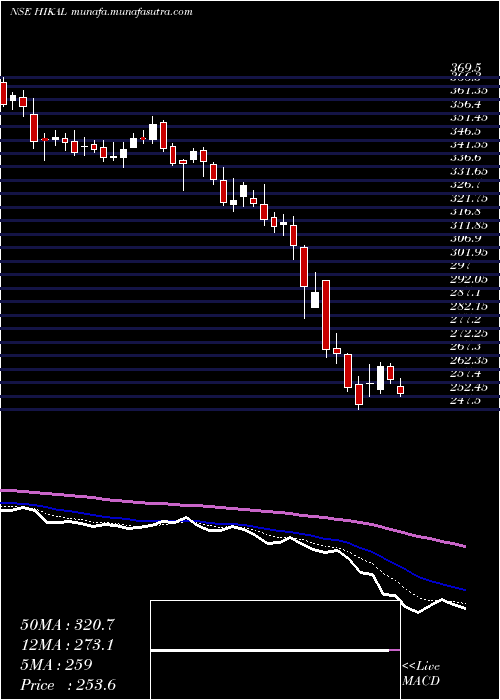The width and height of the screenshot is (500, 700).
Task: Click the Price : 253.6 readout
Action: pos(68,685)
